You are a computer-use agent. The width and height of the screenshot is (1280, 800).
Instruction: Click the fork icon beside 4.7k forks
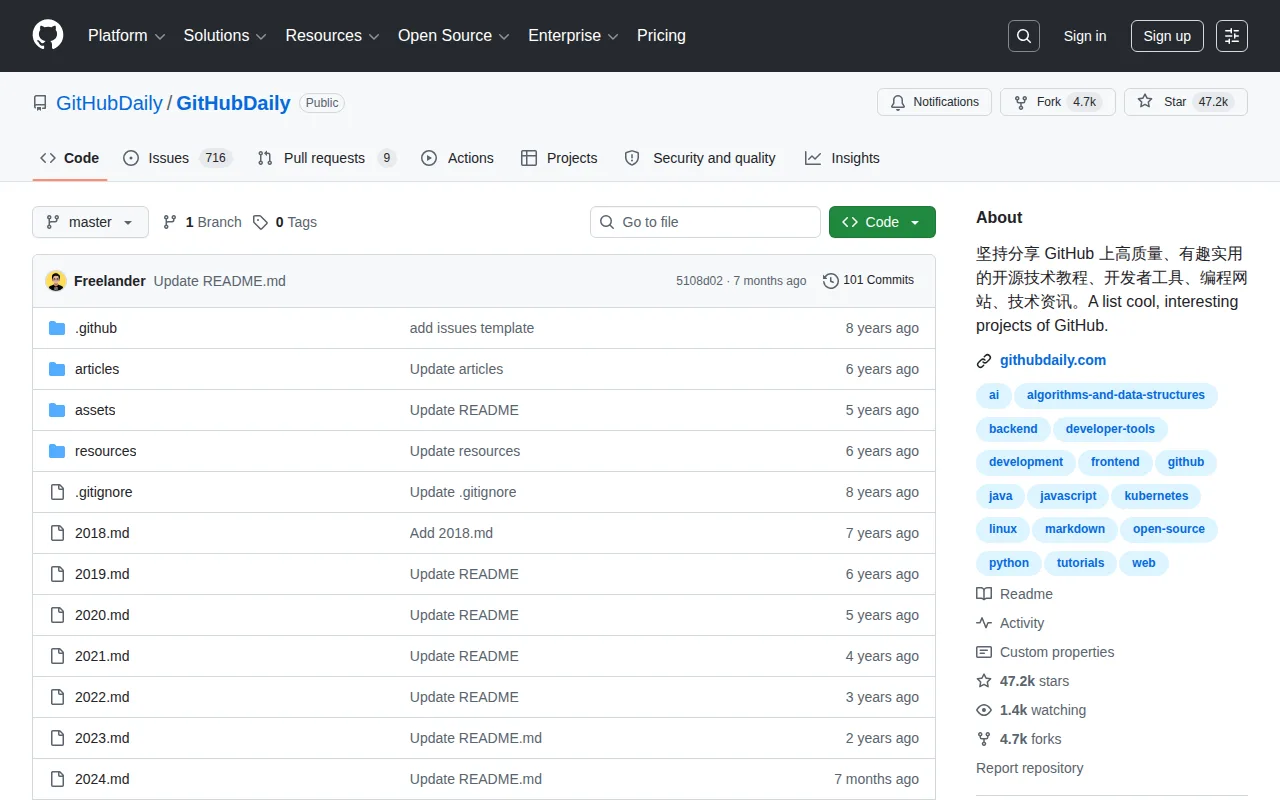[984, 739]
